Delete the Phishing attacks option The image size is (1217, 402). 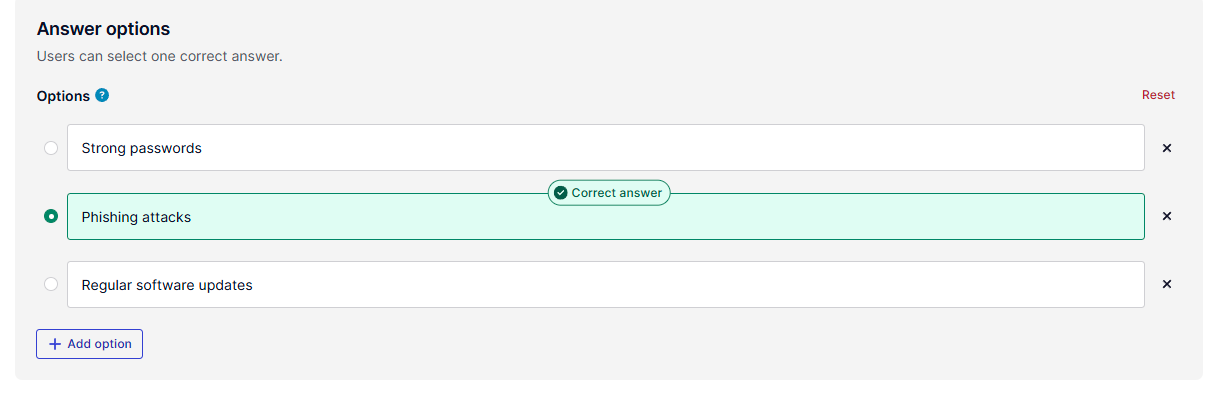click(x=1166, y=216)
